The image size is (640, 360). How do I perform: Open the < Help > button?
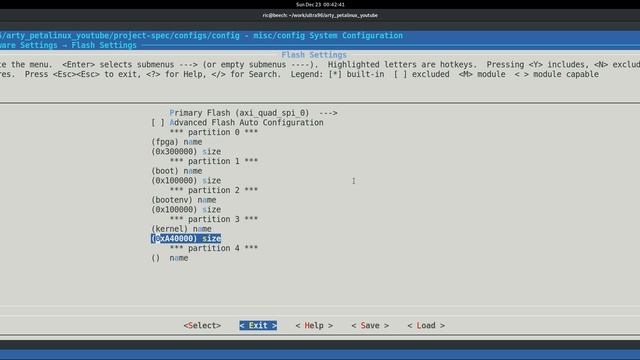point(314,325)
